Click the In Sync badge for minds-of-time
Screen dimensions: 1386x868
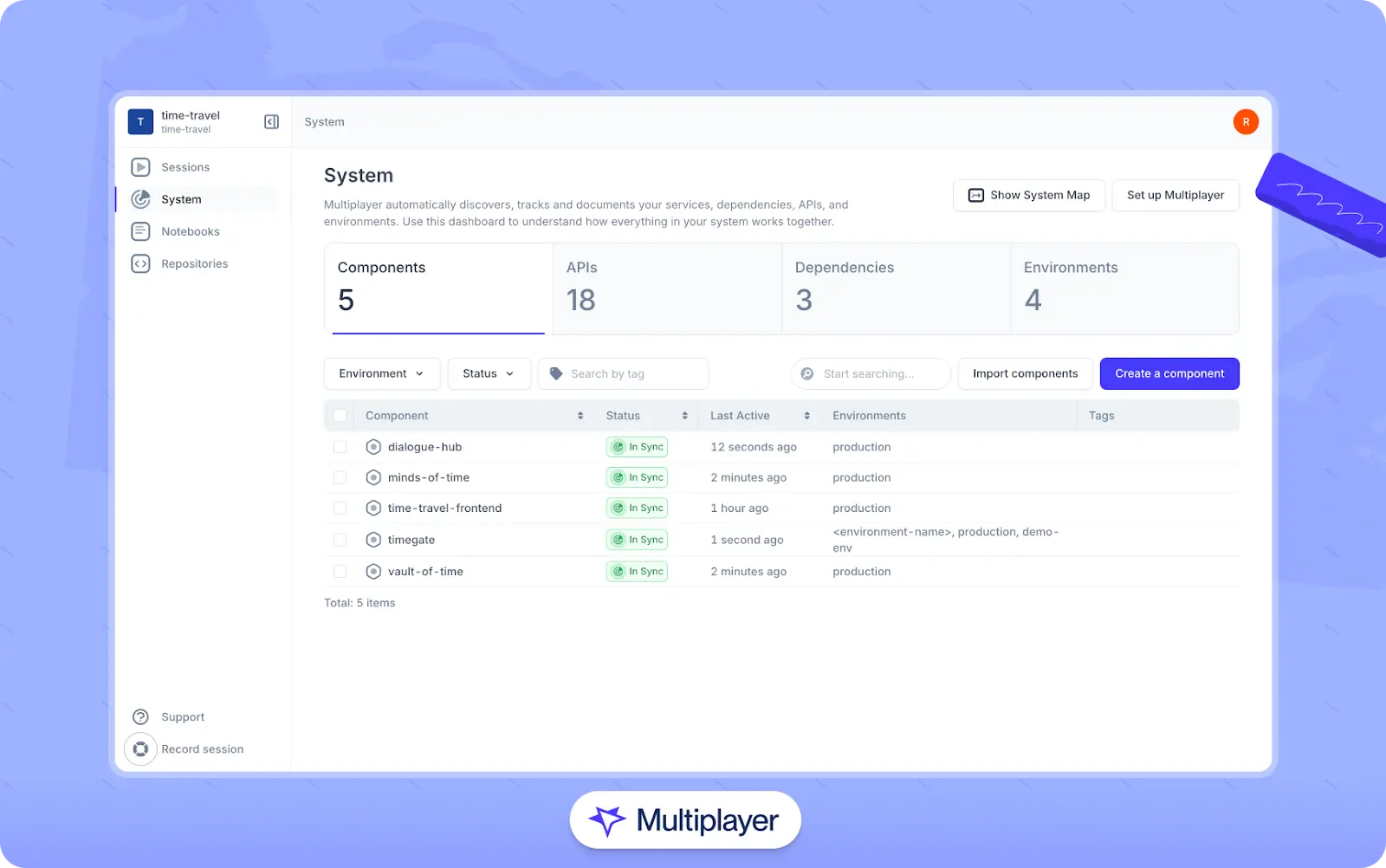[637, 477]
